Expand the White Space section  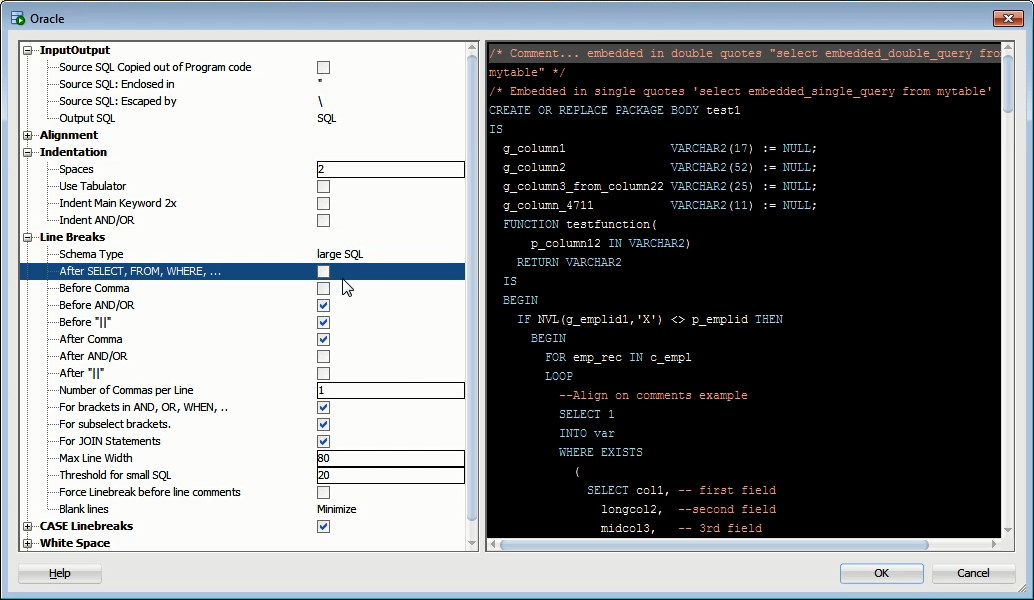pyautogui.click(x=28, y=543)
